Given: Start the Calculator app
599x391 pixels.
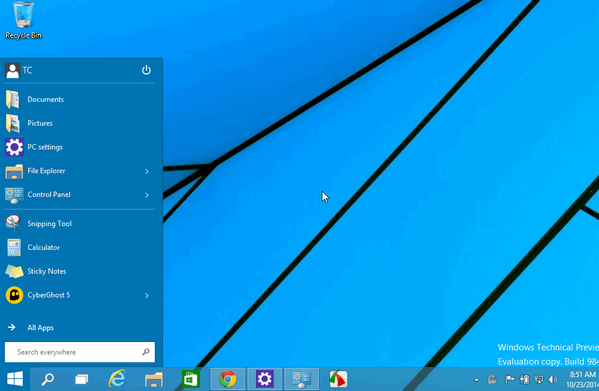Looking at the screenshot, I should [x=79, y=247].
